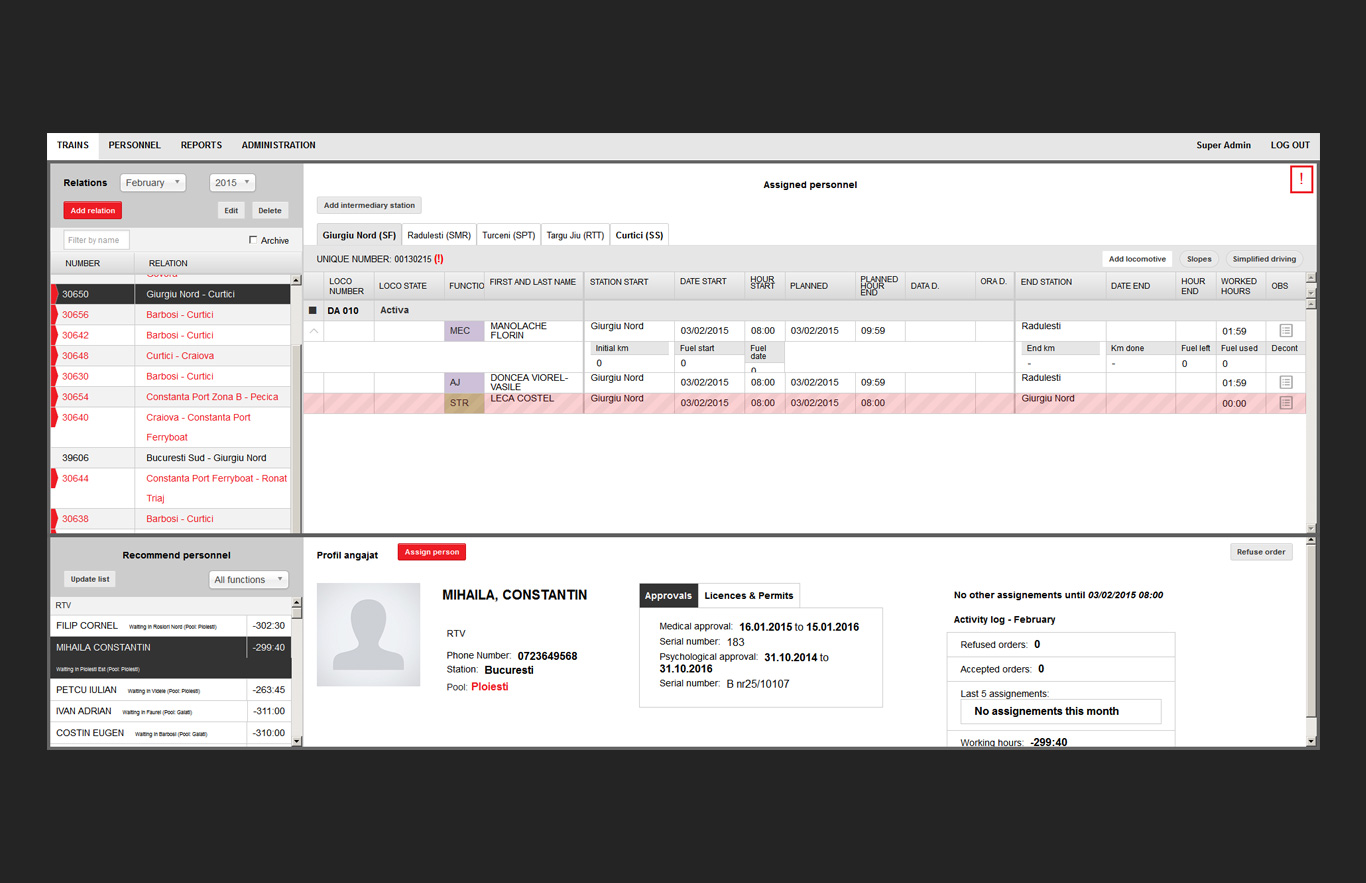Switch to Curtici (SS) tab
1366x883 pixels.
(639, 235)
